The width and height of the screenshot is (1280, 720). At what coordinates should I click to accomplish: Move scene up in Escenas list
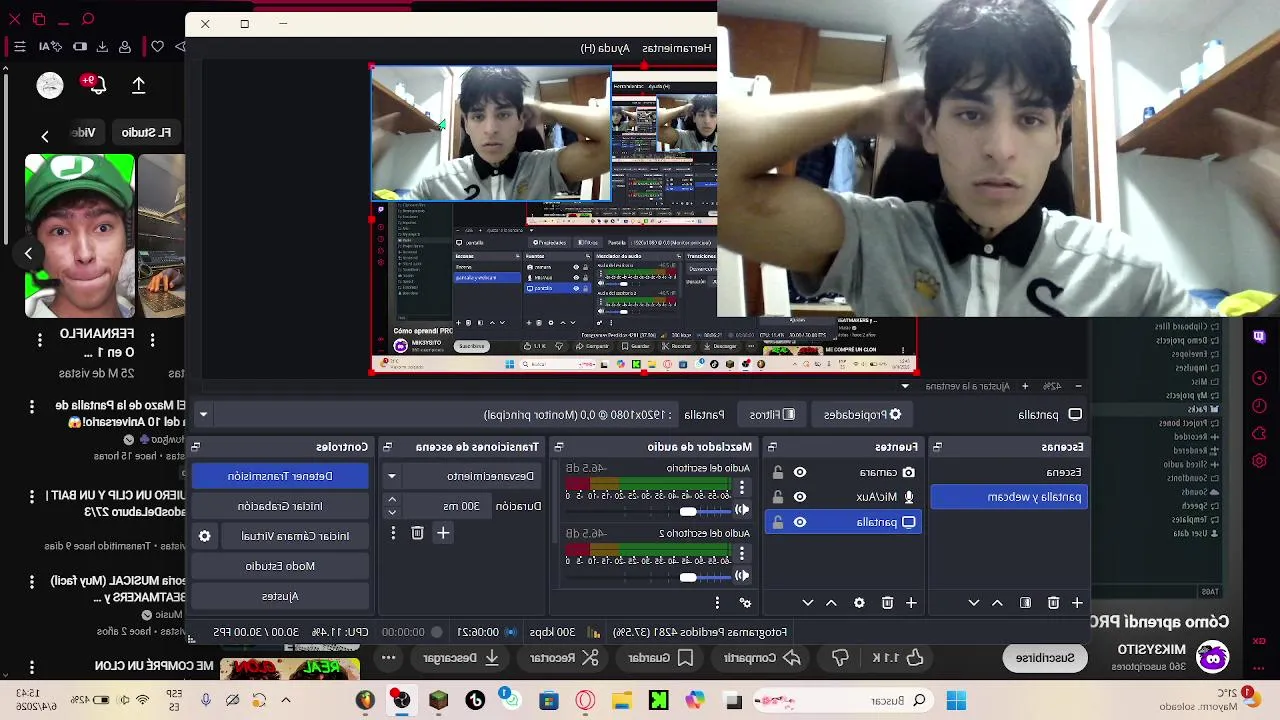997,603
